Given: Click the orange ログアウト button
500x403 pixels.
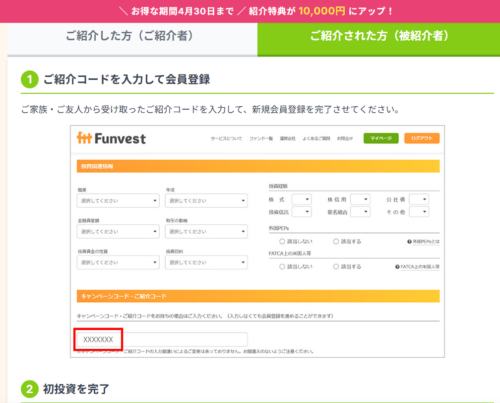Looking at the screenshot, I should [x=422, y=138].
